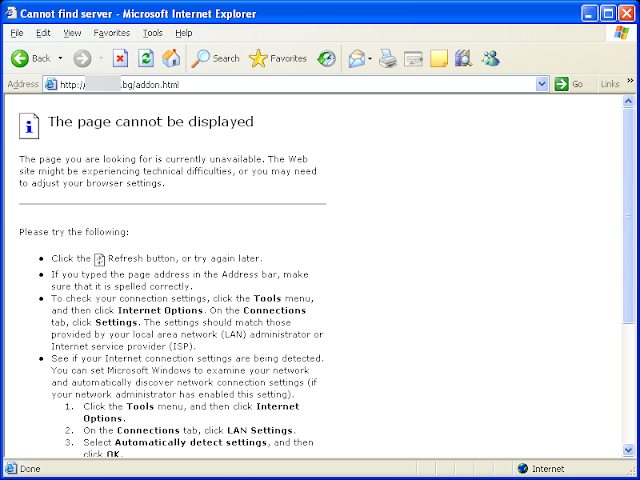Click the scrollbar up arrow
The image size is (640, 480).
(x=629, y=101)
